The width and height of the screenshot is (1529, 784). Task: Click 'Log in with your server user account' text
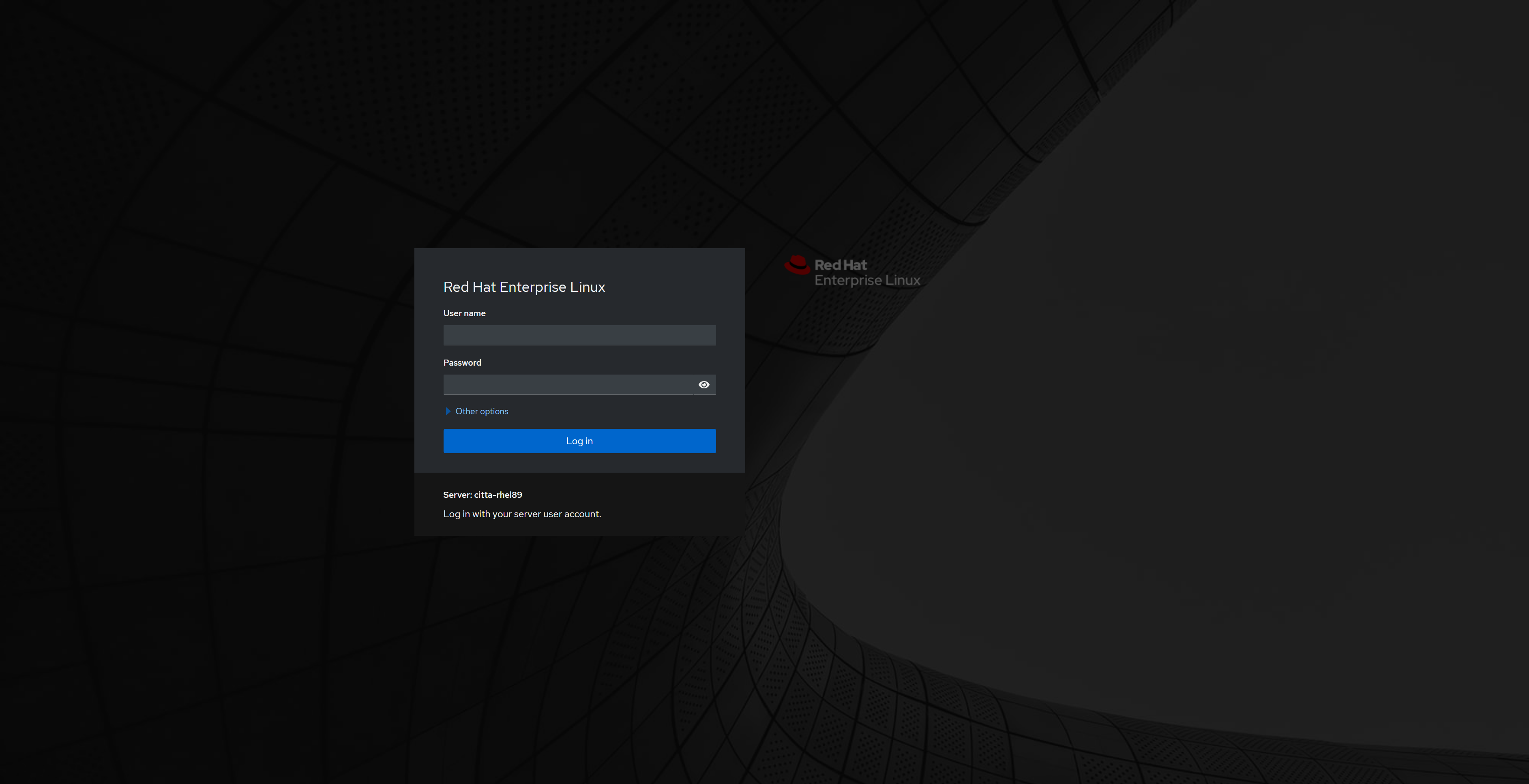[522, 514]
